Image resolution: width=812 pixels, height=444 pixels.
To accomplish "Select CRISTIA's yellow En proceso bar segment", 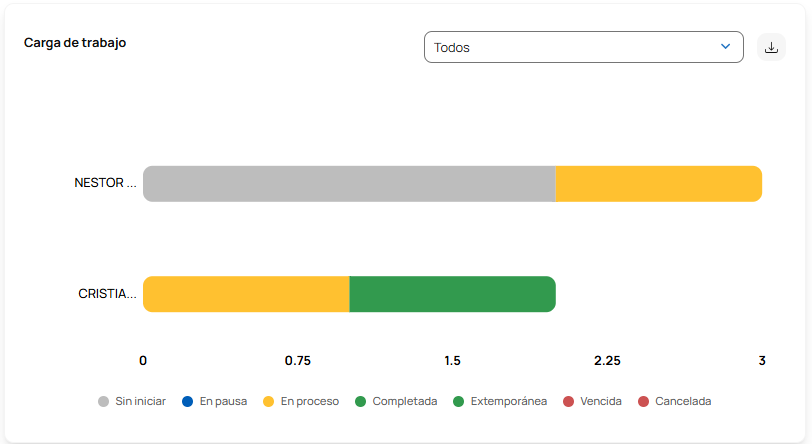I will [246, 294].
